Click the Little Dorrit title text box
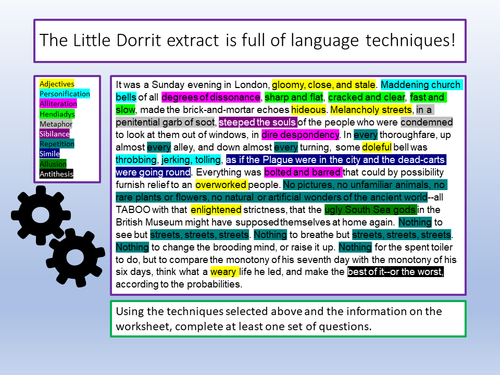 (250, 41)
